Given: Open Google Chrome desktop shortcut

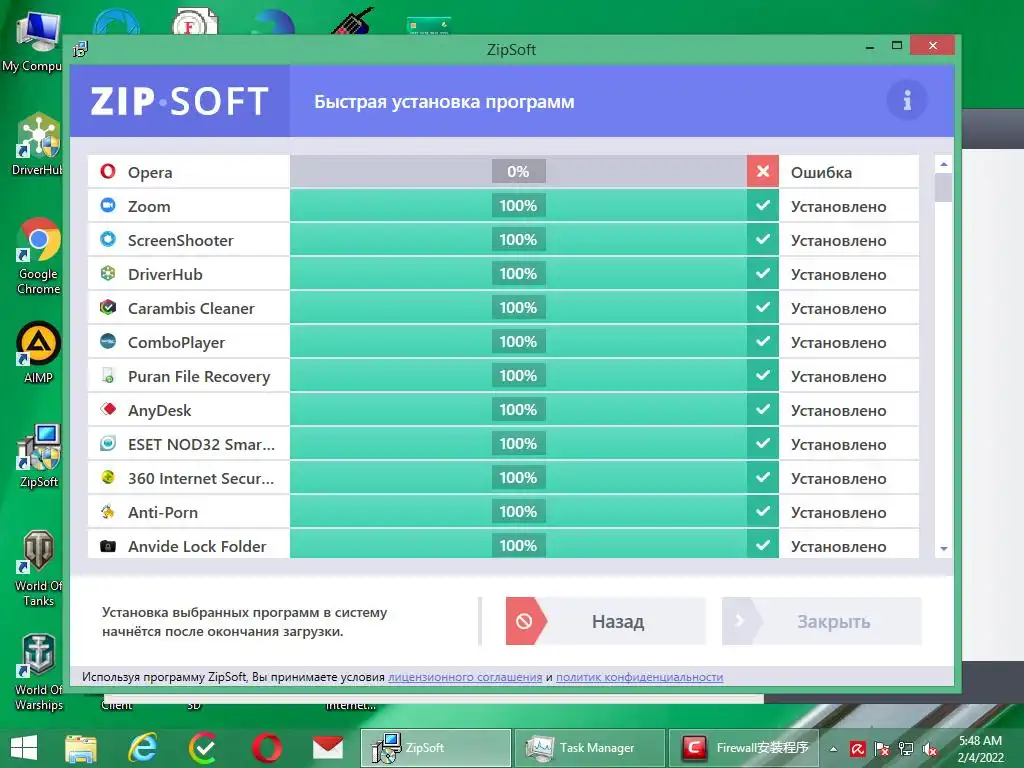Looking at the screenshot, I should [x=39, y=256].
